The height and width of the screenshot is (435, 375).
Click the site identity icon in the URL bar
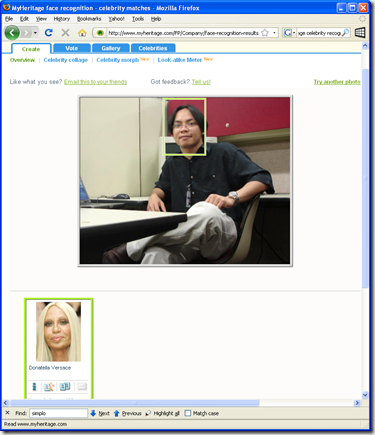coord(100,33)
